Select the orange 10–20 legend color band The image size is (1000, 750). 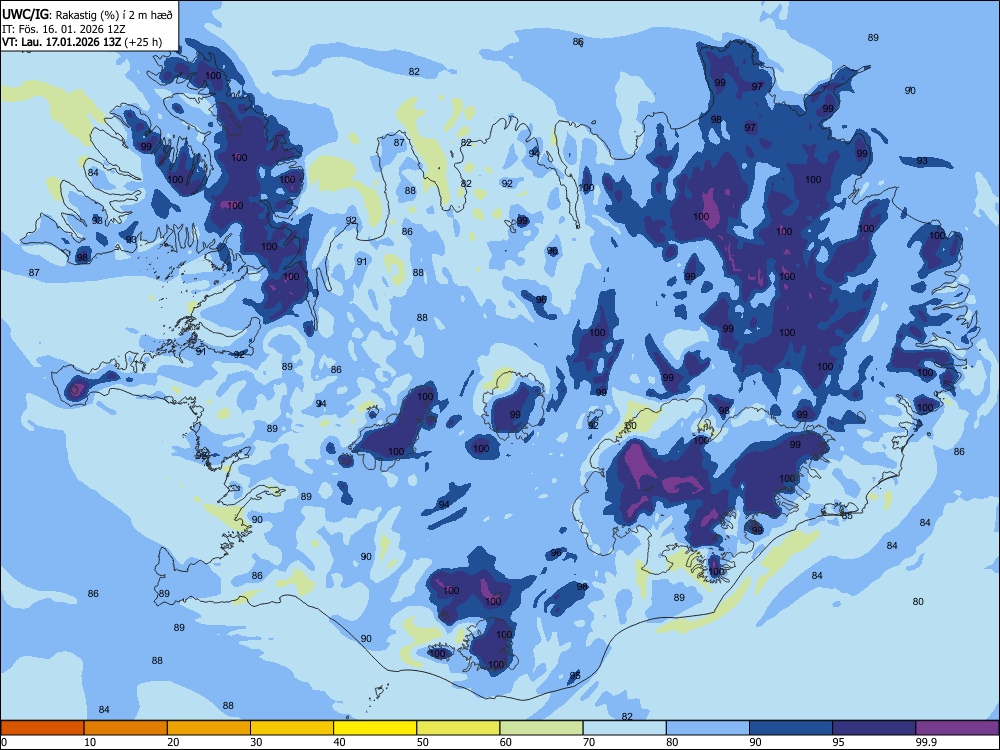coord(126,728)
